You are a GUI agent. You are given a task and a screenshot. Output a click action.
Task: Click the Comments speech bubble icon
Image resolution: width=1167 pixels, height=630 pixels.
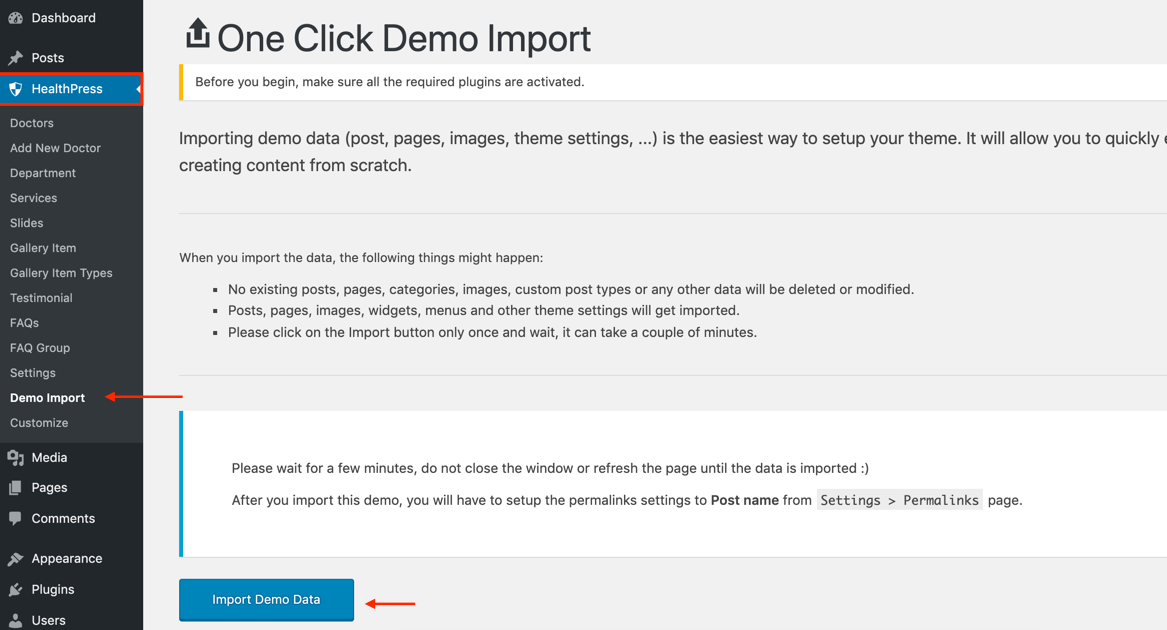point(16,519)
